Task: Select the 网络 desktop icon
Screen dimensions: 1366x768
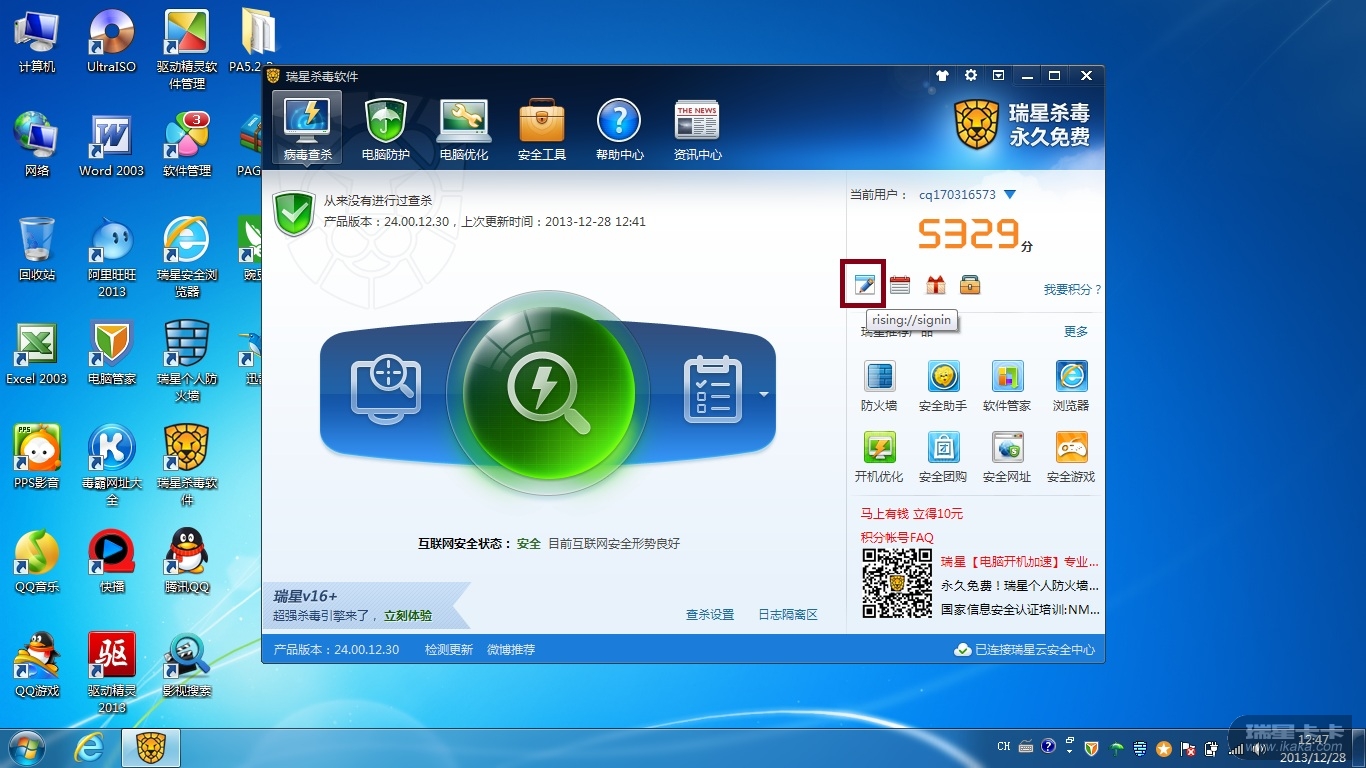Action: click(x=37, y=146)
